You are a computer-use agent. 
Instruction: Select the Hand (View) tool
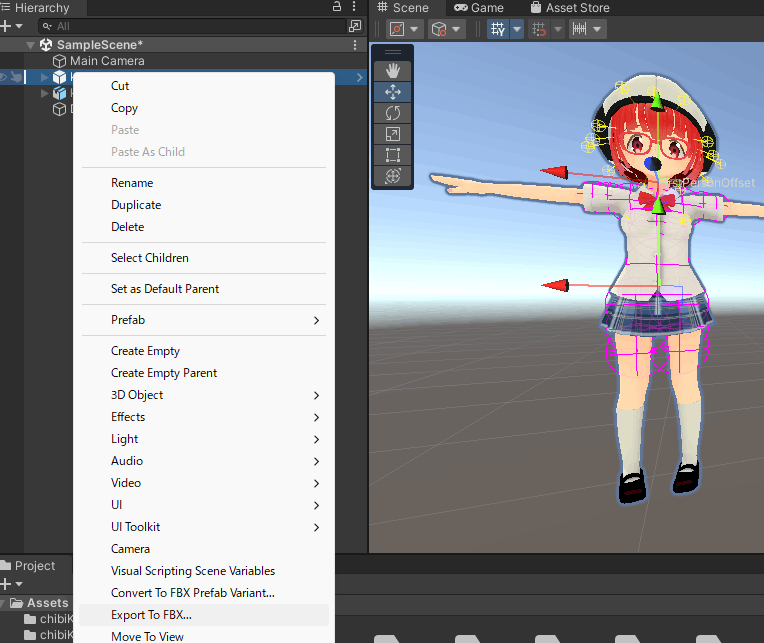(x=393, y=71)
